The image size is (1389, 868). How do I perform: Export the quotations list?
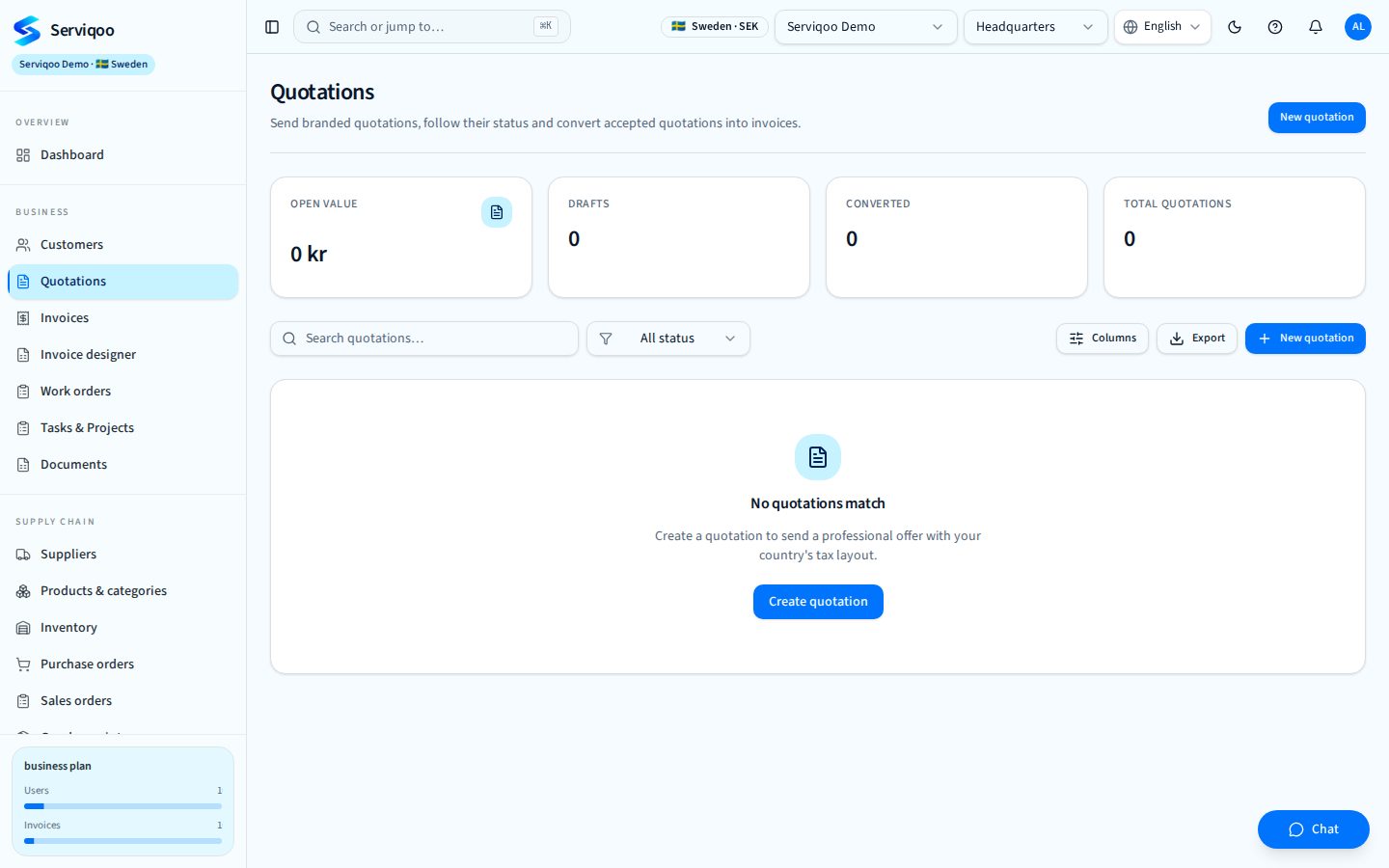click(x=1197, y=339)
